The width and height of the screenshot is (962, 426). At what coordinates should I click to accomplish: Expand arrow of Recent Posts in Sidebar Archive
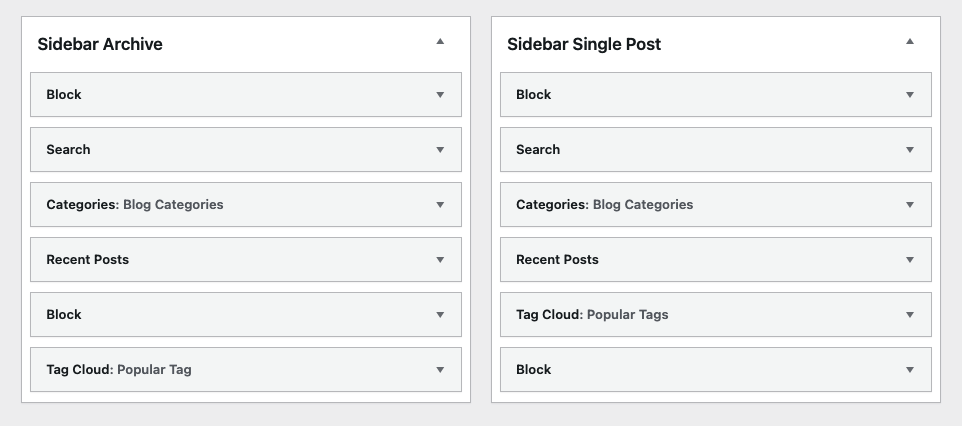pos(440,260)
